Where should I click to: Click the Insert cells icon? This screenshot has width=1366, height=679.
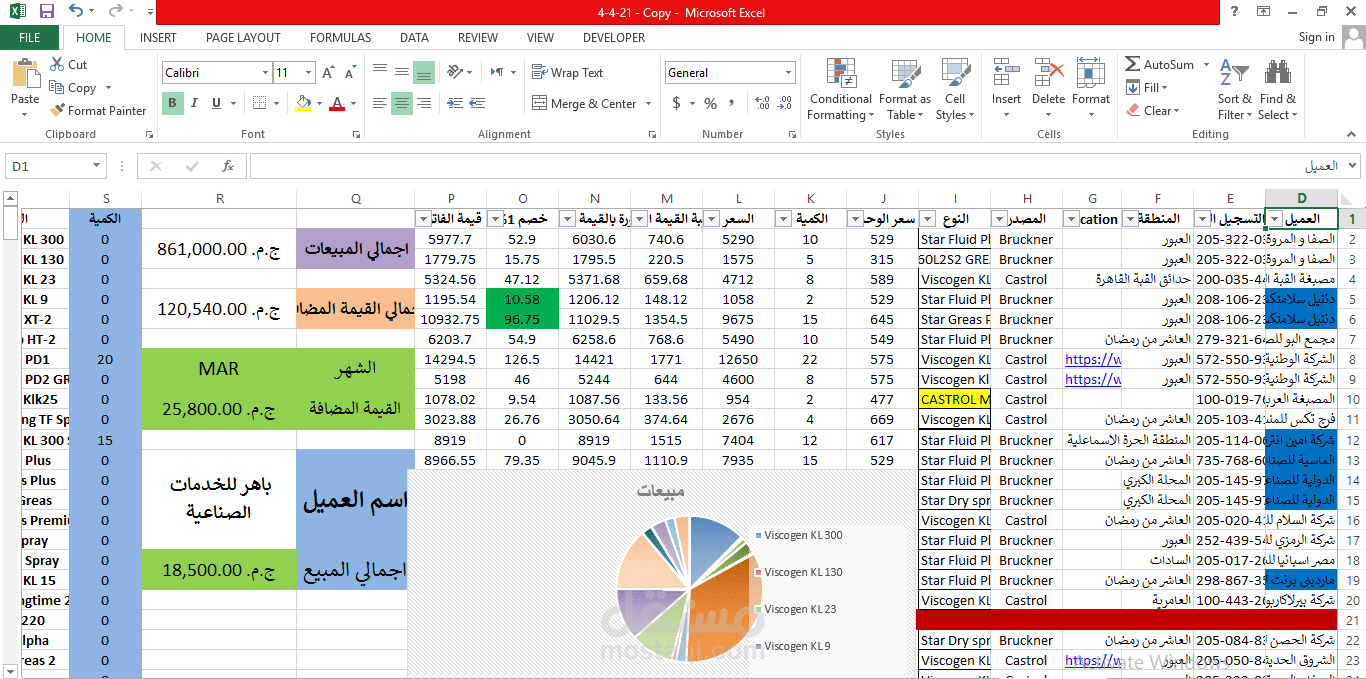1006,73
